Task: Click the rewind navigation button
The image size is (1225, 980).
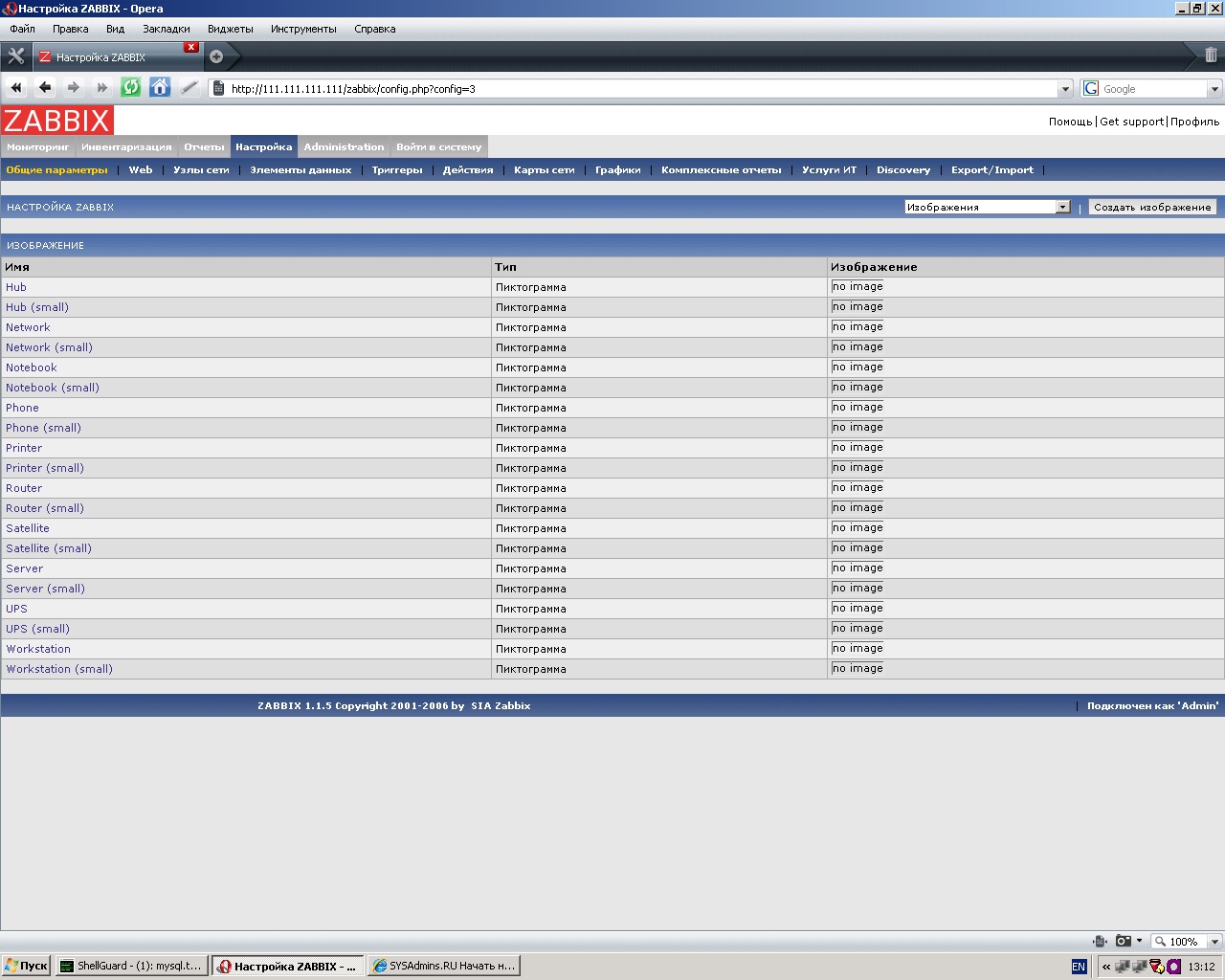Action: click(x=16, y=88)
